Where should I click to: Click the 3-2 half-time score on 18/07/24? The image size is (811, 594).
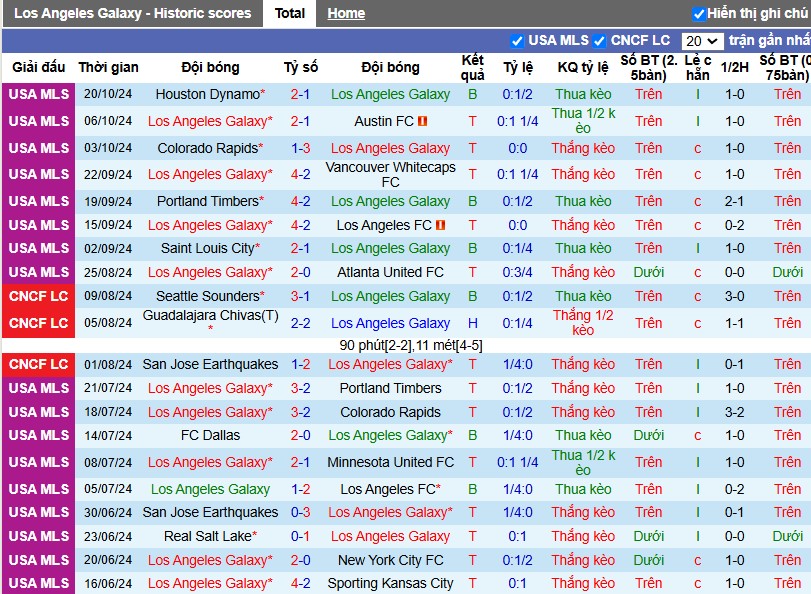(734, 412)
